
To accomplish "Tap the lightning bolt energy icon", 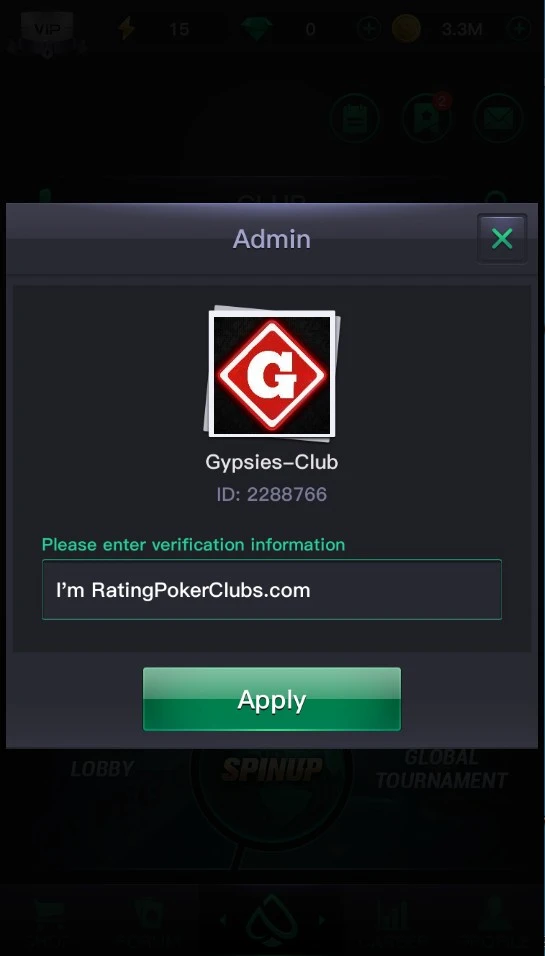I will pyautogui.click(x=127, y=28).
